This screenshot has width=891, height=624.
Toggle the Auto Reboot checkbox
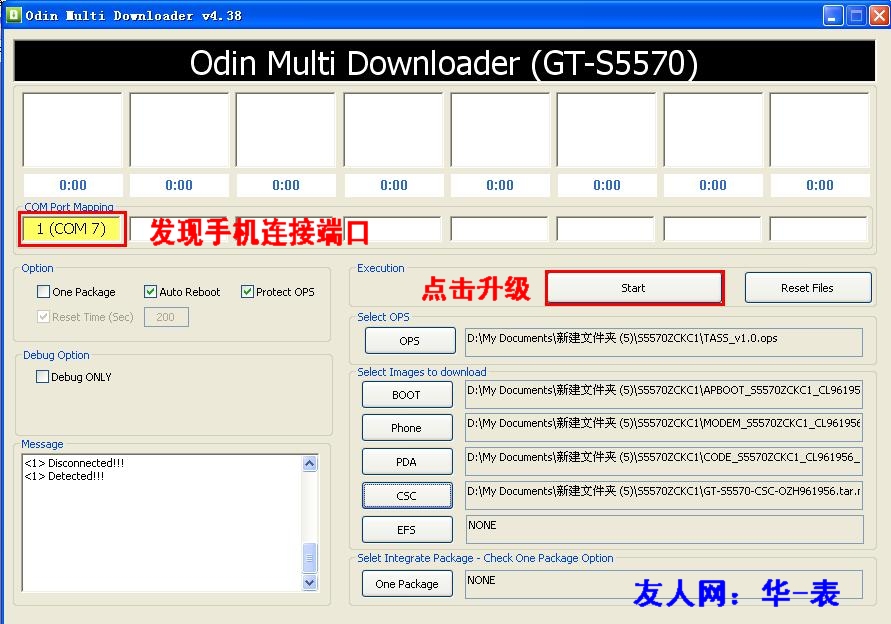(150, 292)
